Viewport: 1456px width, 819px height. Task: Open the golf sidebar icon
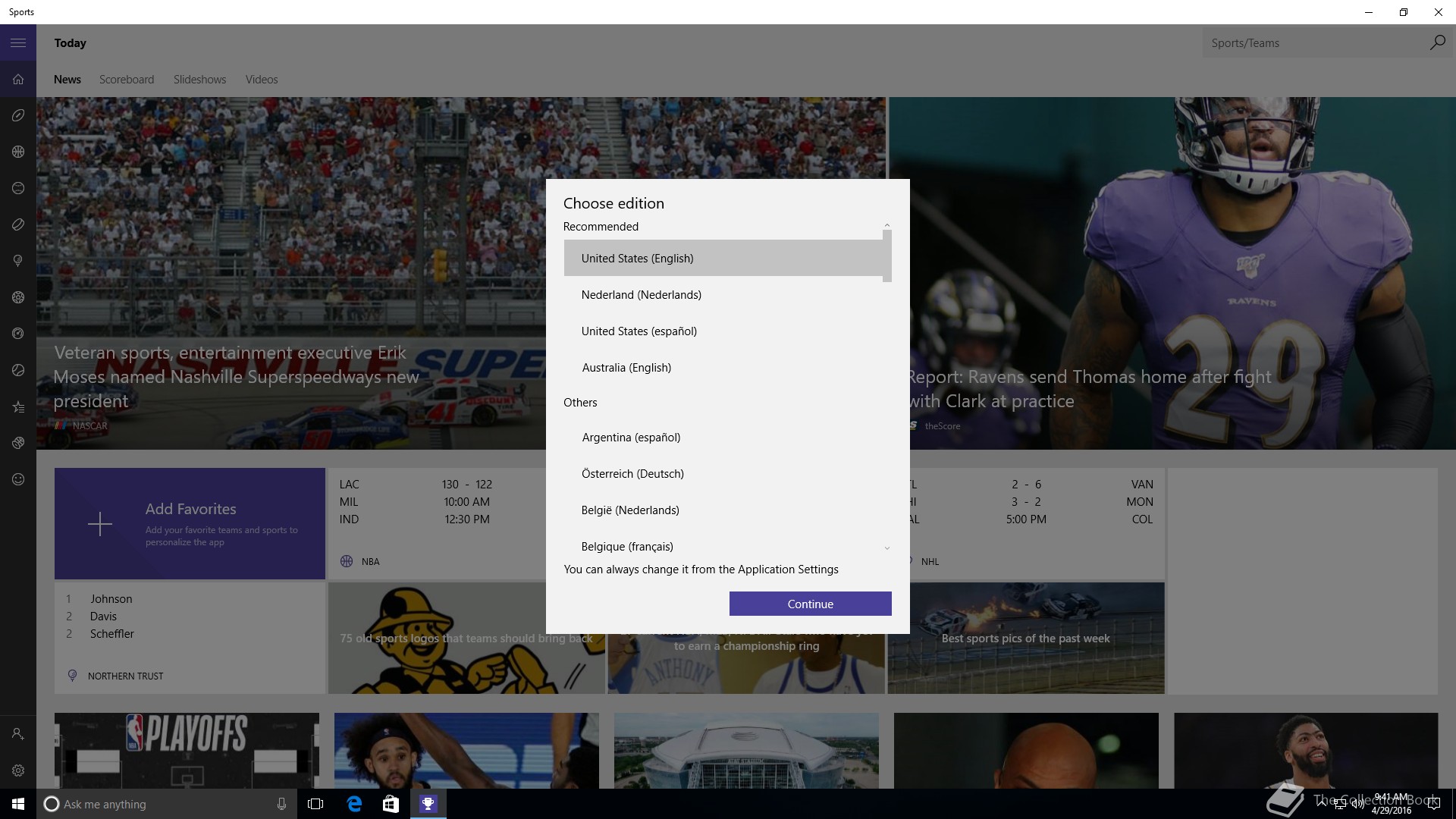coord(18,261)
